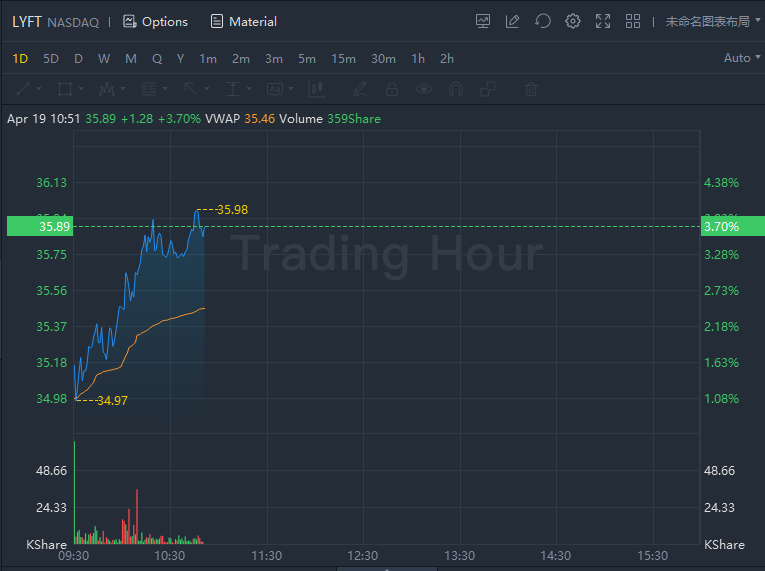Open chart settings gear icon

572,21
